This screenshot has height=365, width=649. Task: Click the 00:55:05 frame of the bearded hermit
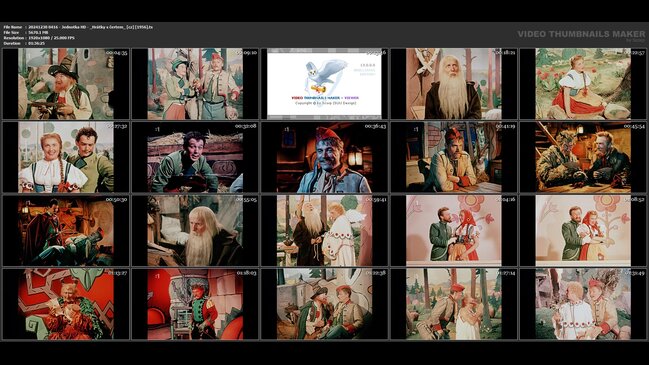pos(195,231)
